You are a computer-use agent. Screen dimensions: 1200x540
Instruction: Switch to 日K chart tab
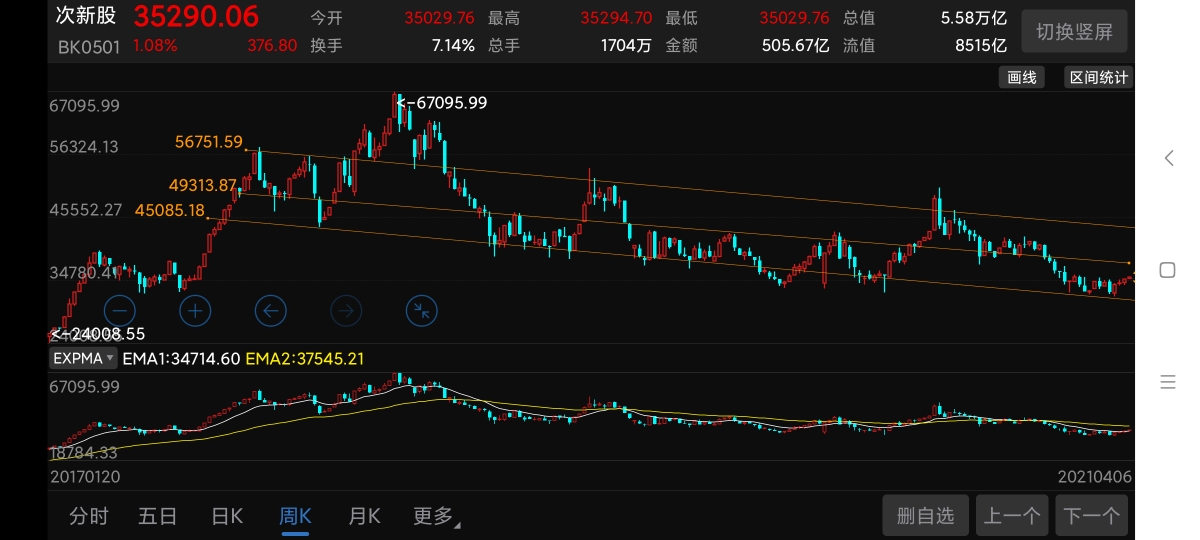click(227, 516)
